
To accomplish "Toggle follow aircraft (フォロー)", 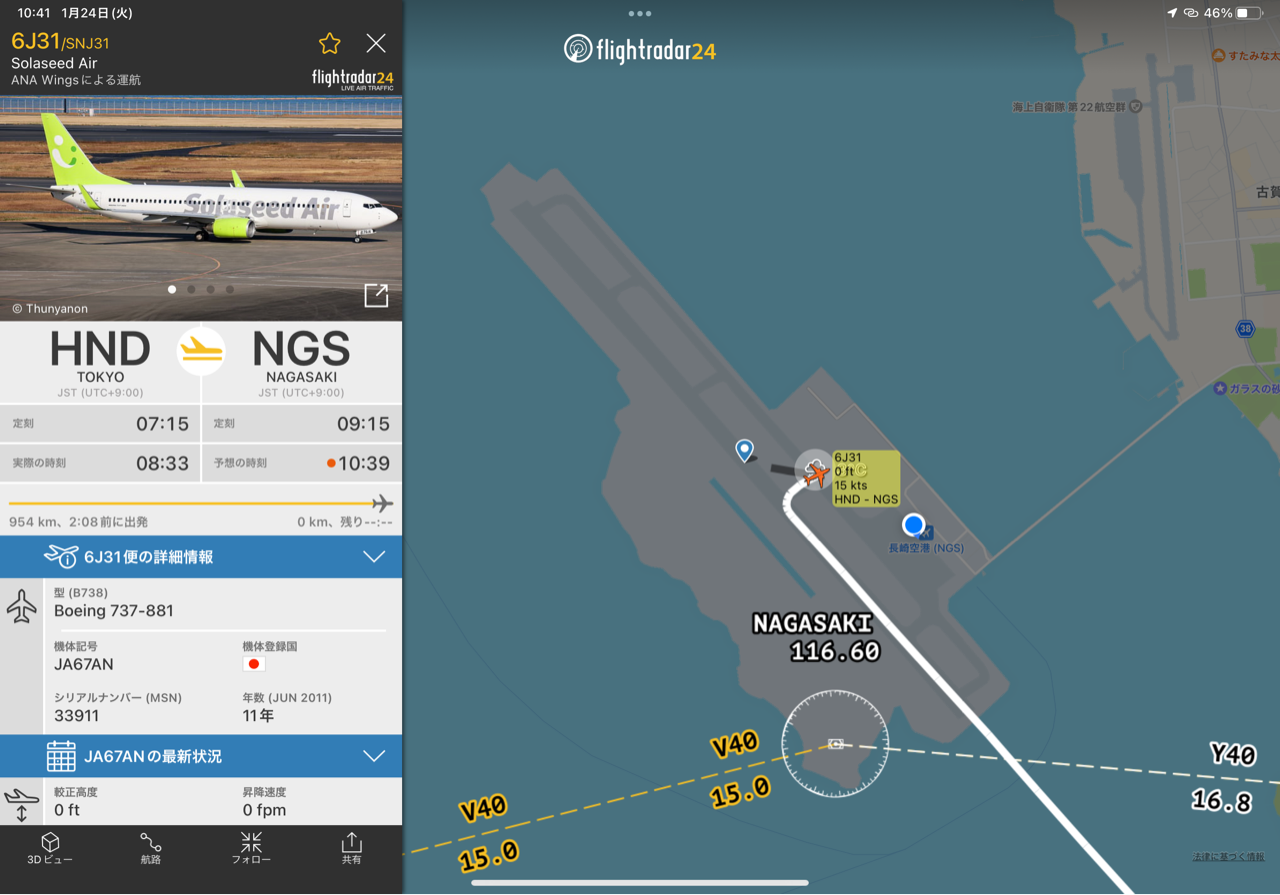I will (x=251, y=848).
